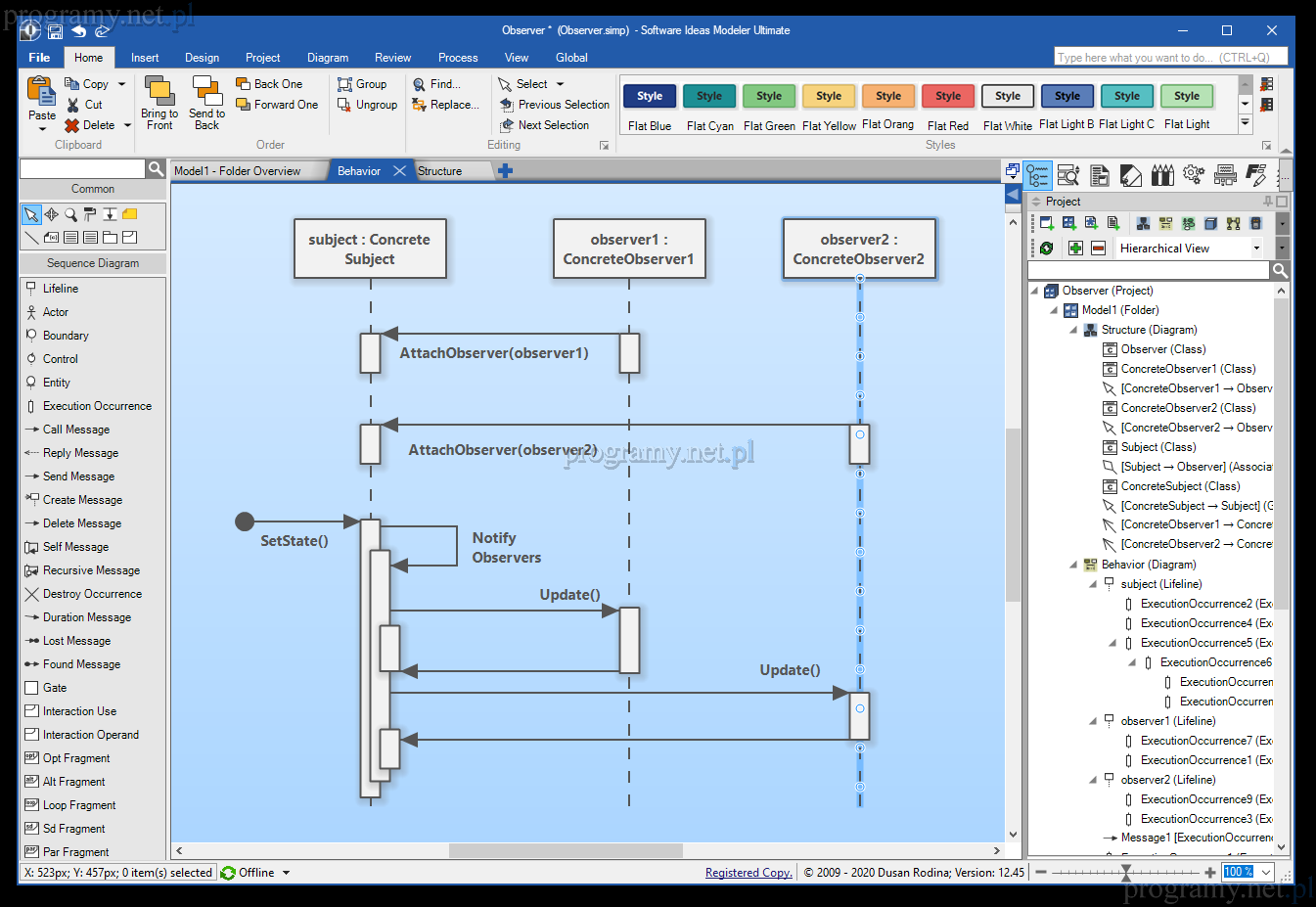
Task: Select the Destroy Occurrence tool
Action: [92, 594]
